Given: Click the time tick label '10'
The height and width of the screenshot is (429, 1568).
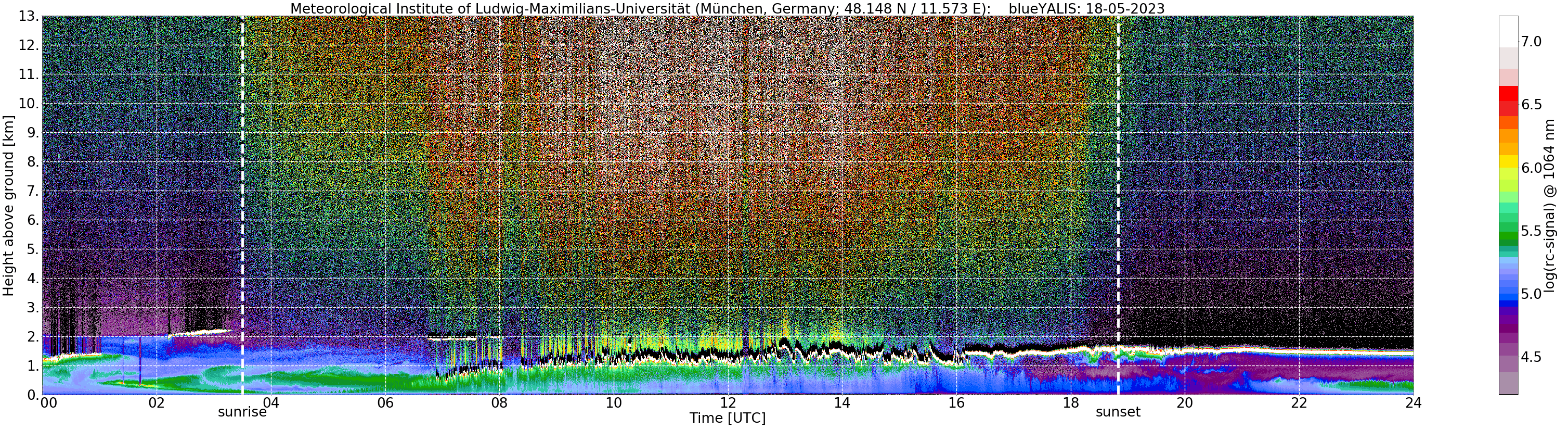Looking at the screenshot, I should coord(614,403).
